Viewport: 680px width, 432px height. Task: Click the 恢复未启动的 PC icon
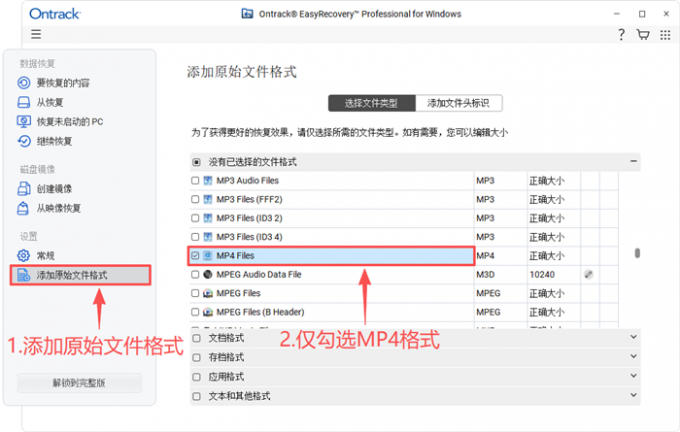pos(23,121)
